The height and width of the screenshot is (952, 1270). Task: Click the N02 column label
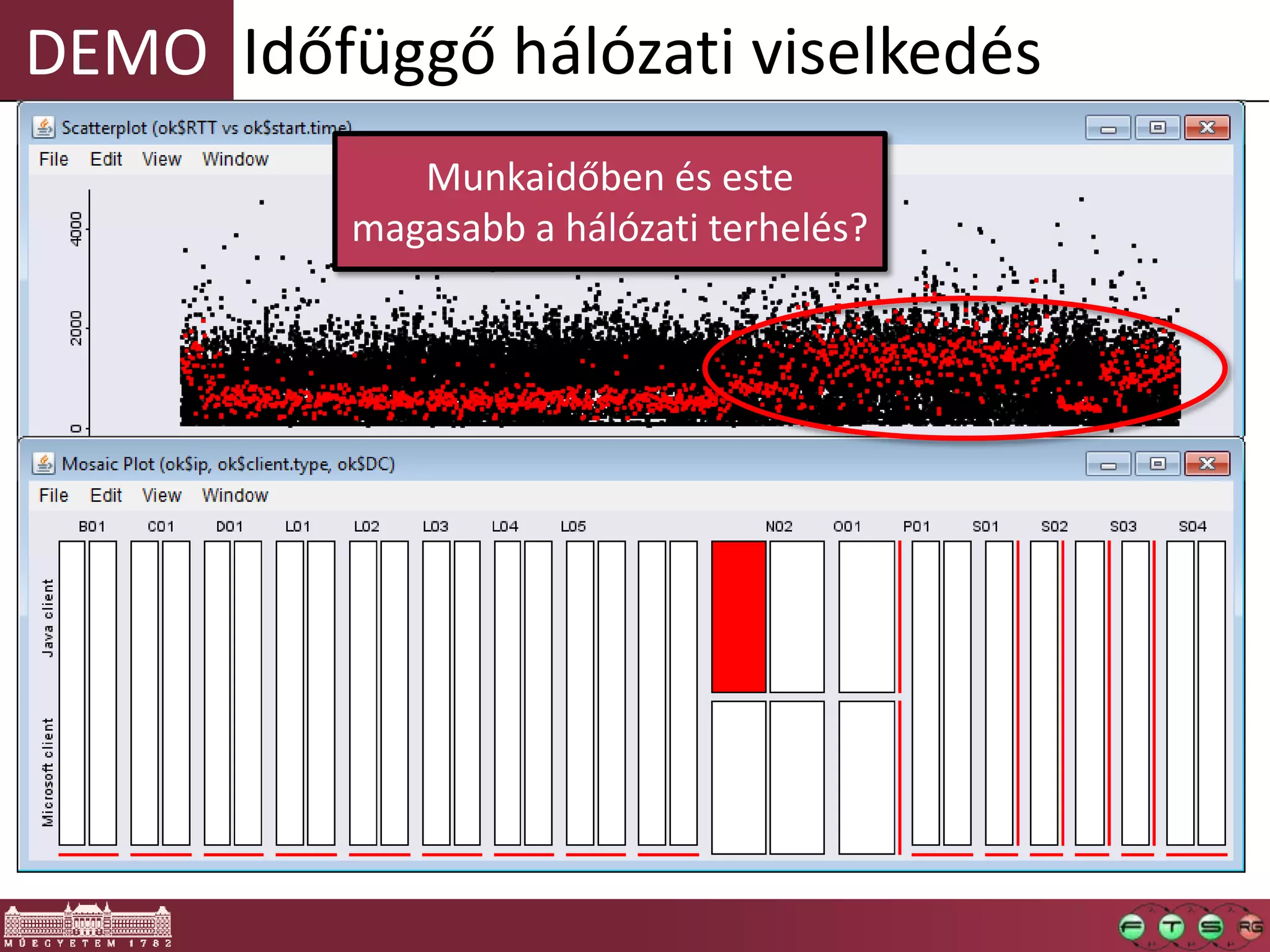pos(779,526)
